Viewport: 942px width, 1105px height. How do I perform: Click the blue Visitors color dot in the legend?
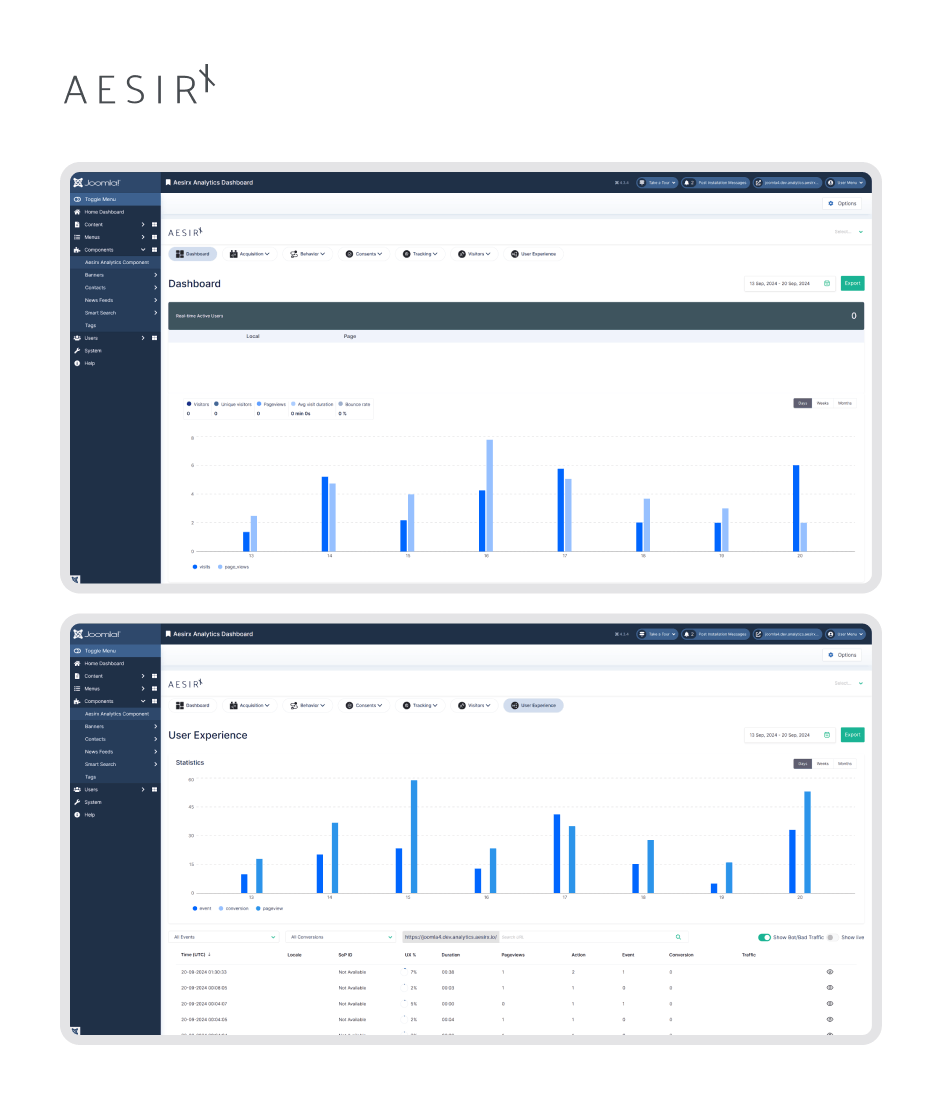[x=188, y=404]
